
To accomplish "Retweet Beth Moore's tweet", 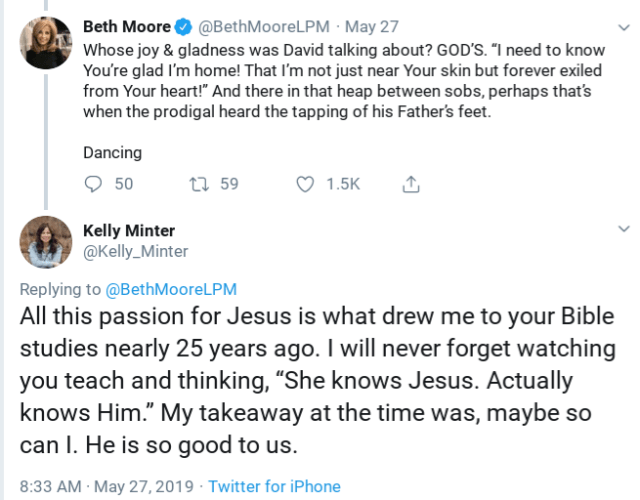I will click(197, 183).
